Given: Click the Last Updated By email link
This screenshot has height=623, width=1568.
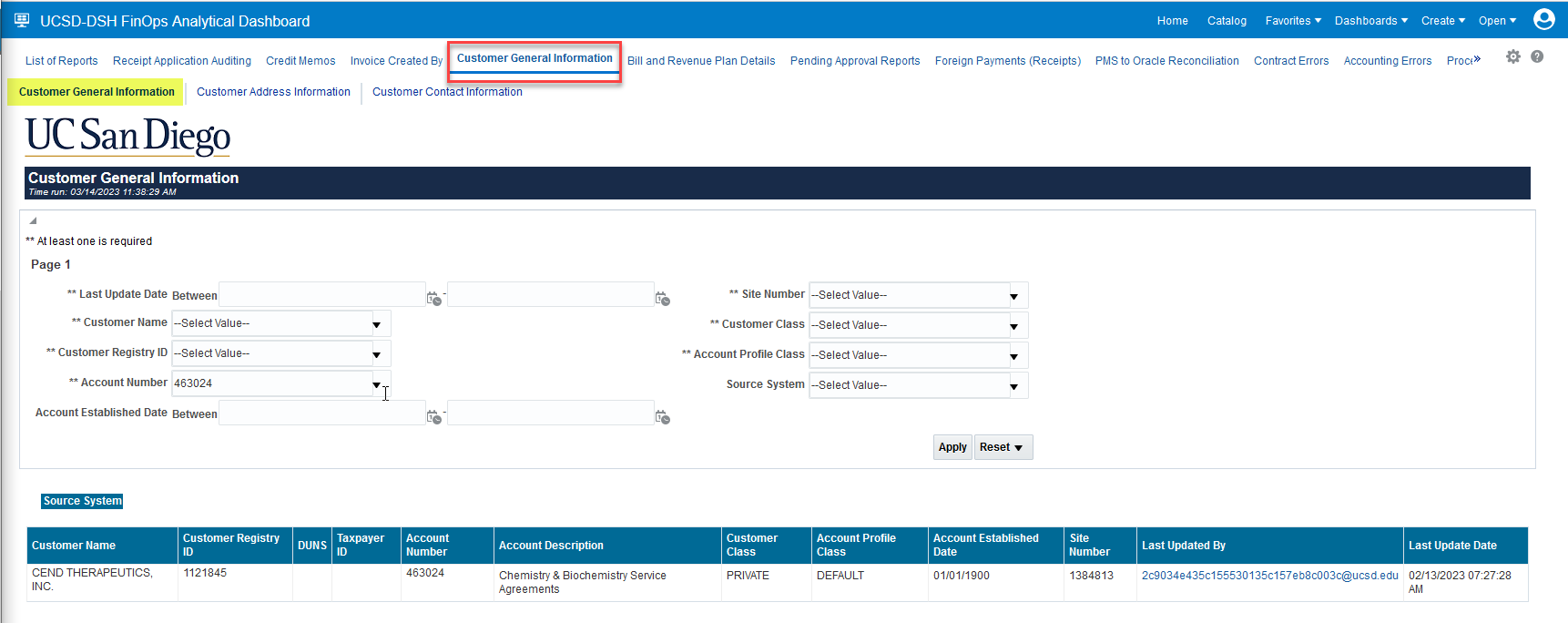Looking at the screenshot, I should click(1269, 576).
